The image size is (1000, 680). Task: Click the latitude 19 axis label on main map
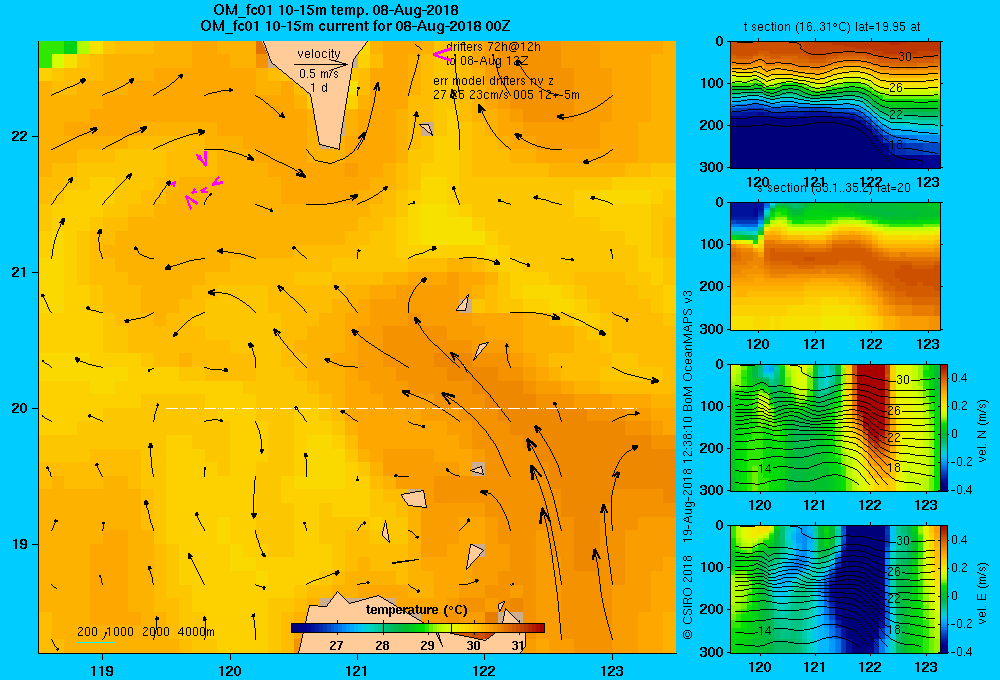coord(20,544)
